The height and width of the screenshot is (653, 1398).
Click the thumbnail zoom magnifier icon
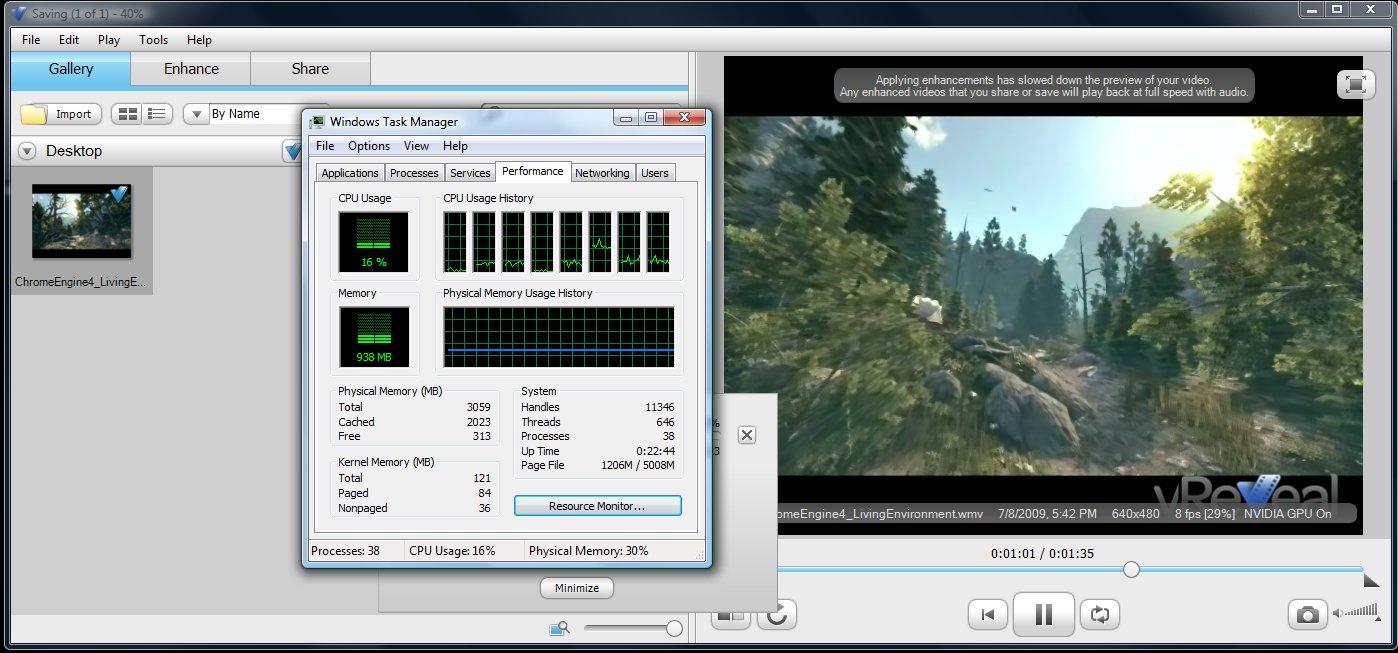point(559,628)
